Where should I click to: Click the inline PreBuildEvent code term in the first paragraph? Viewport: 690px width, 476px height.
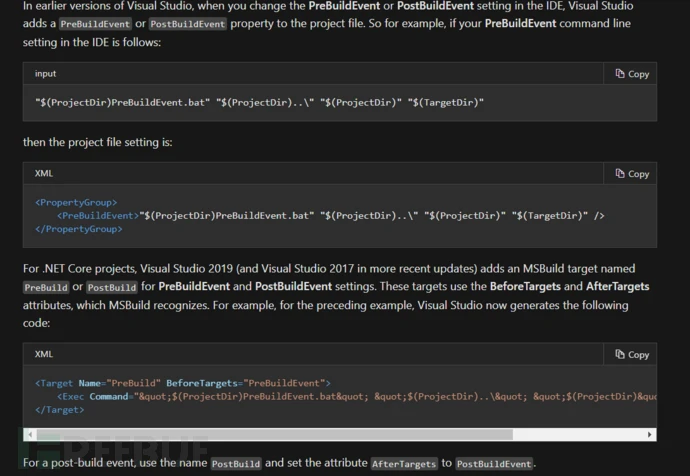click(95, 24)
